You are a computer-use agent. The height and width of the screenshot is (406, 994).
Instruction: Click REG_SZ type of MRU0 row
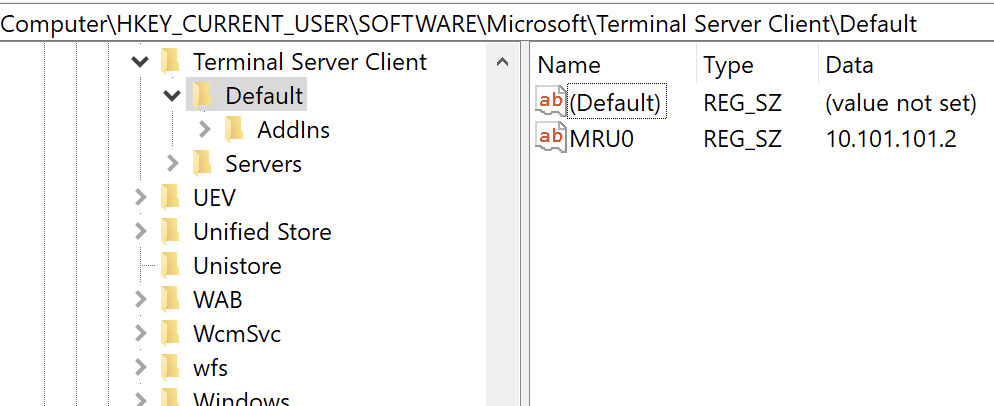click(742, 138)
